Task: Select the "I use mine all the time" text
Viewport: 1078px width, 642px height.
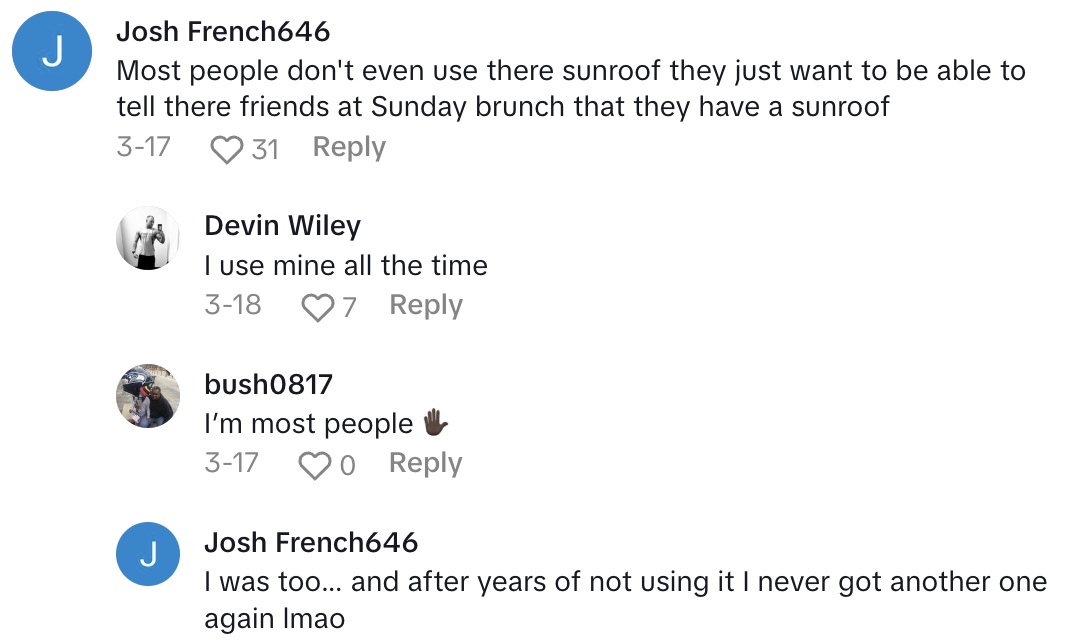Action: [x=346, y=266]
